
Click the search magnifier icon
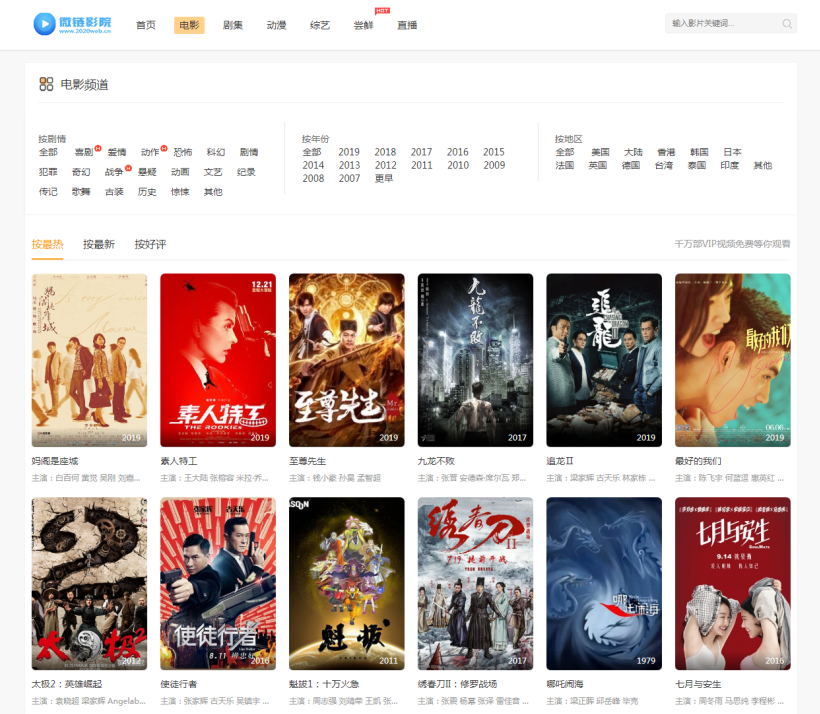pos(787,24)
